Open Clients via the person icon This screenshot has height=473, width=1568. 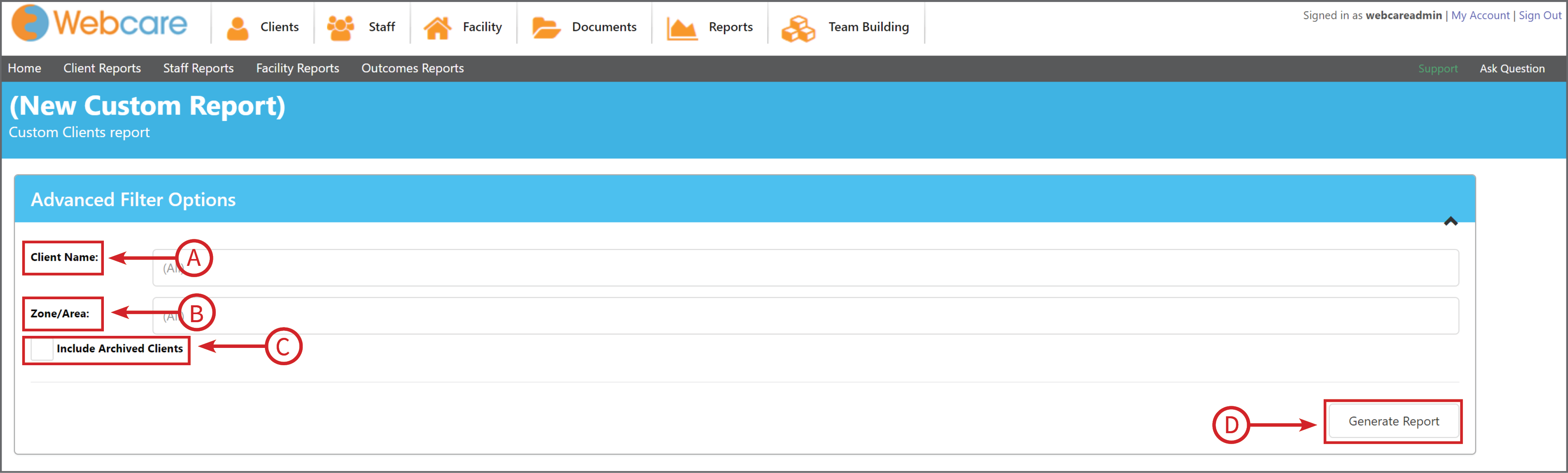238,28
